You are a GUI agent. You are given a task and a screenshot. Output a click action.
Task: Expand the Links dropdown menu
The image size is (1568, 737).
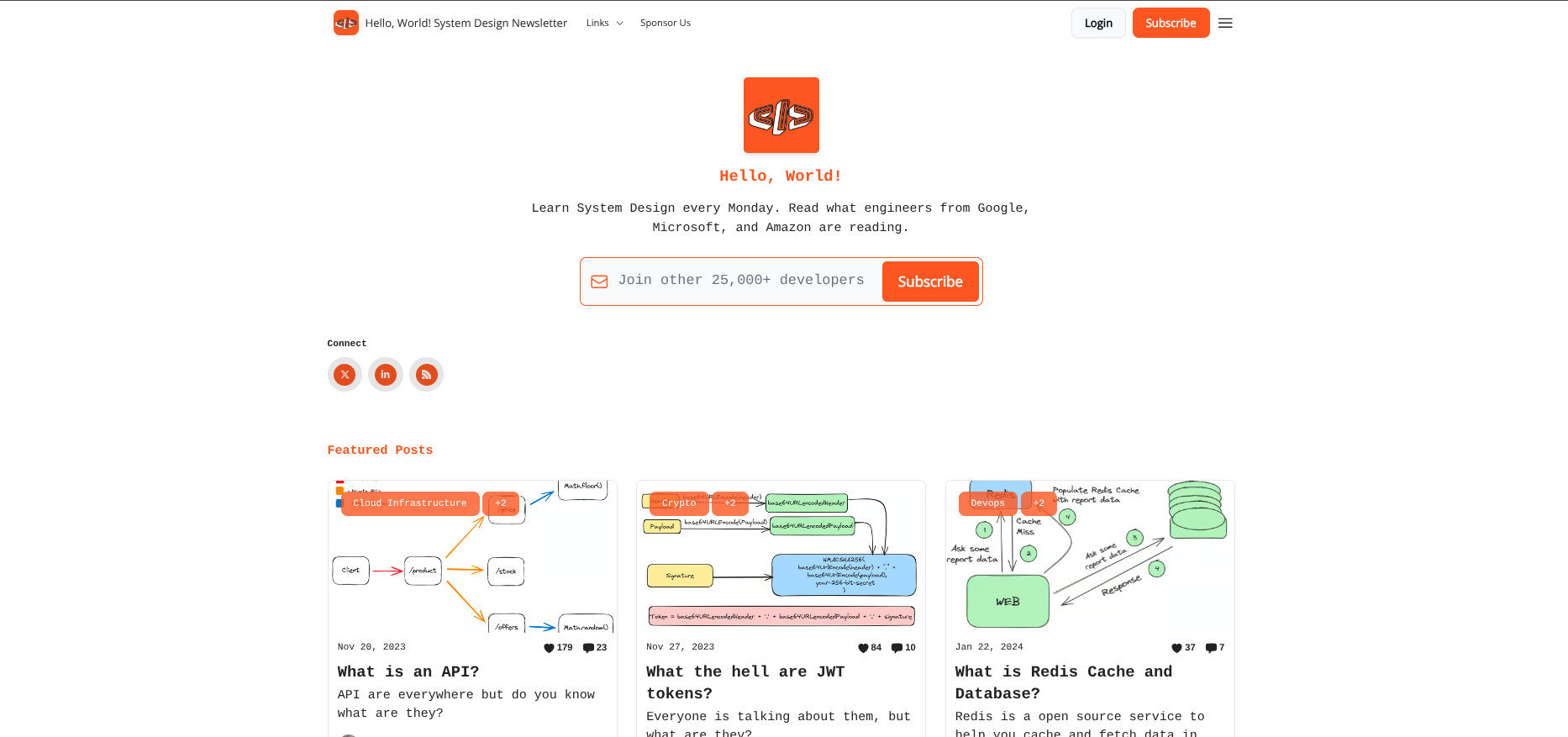click(604, 23)
